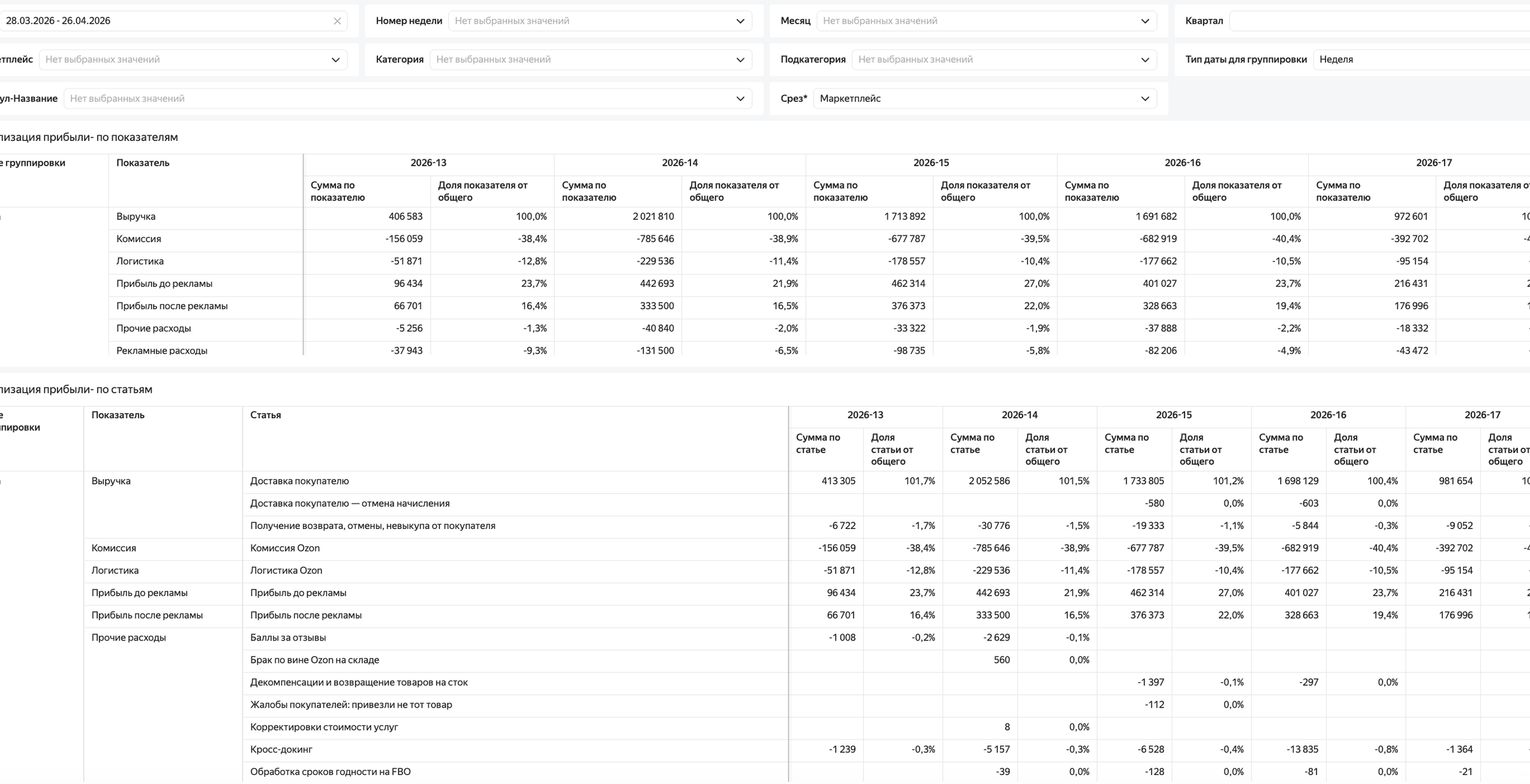The height and width of the screenshot is (784, 1530).
Task: Click the Показатель header in articles table
Action: tap(118, 416)
